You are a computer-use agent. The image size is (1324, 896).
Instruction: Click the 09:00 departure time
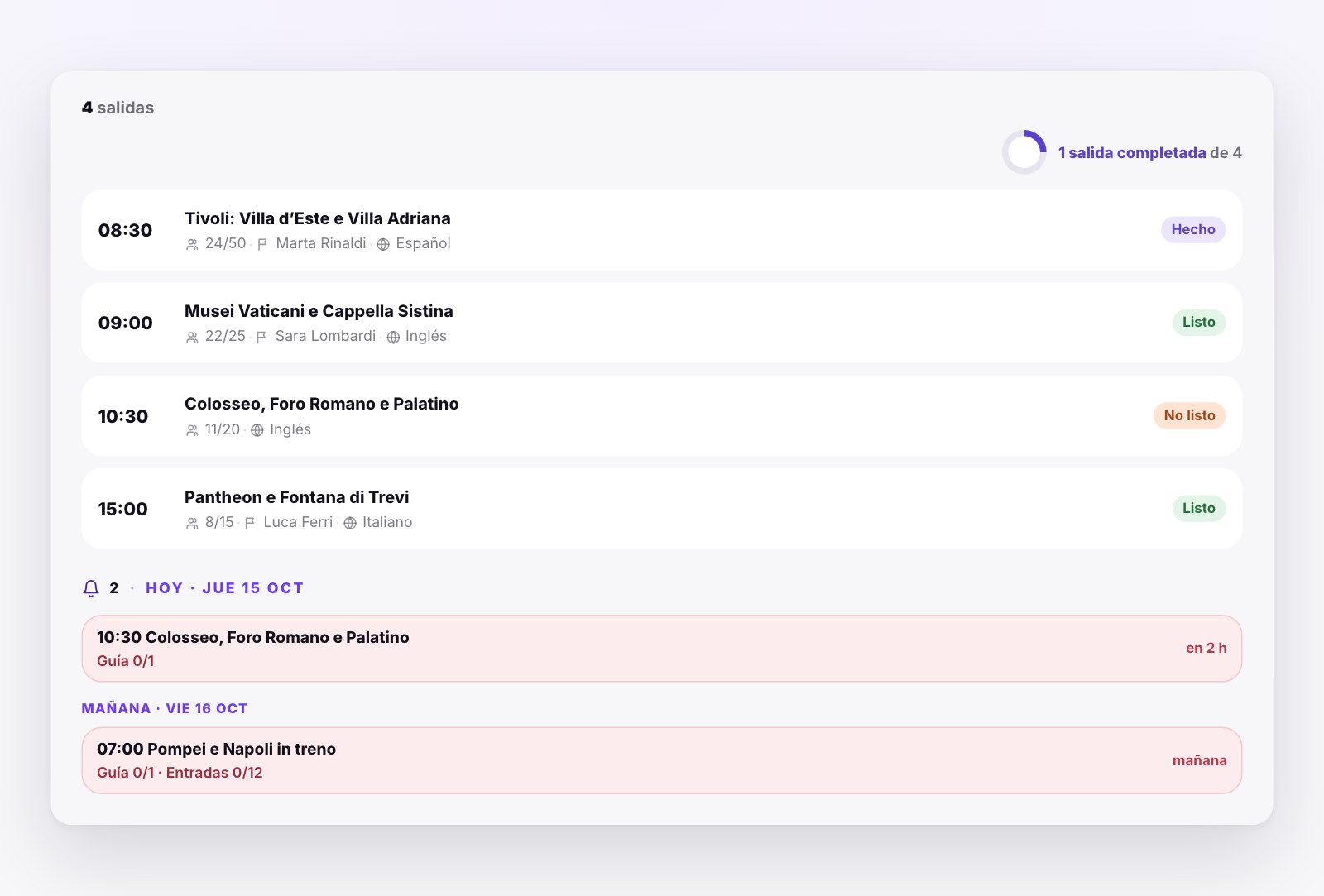tap(125, 323)
